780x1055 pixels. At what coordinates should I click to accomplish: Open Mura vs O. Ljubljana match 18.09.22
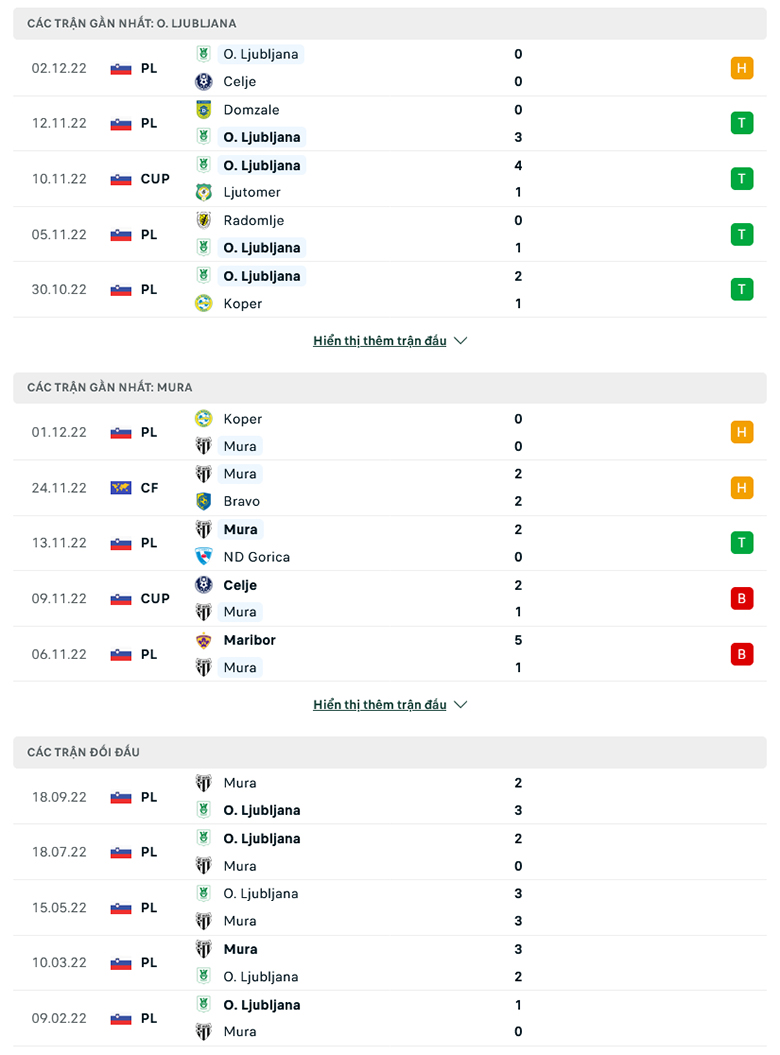[x=390, y=797]
